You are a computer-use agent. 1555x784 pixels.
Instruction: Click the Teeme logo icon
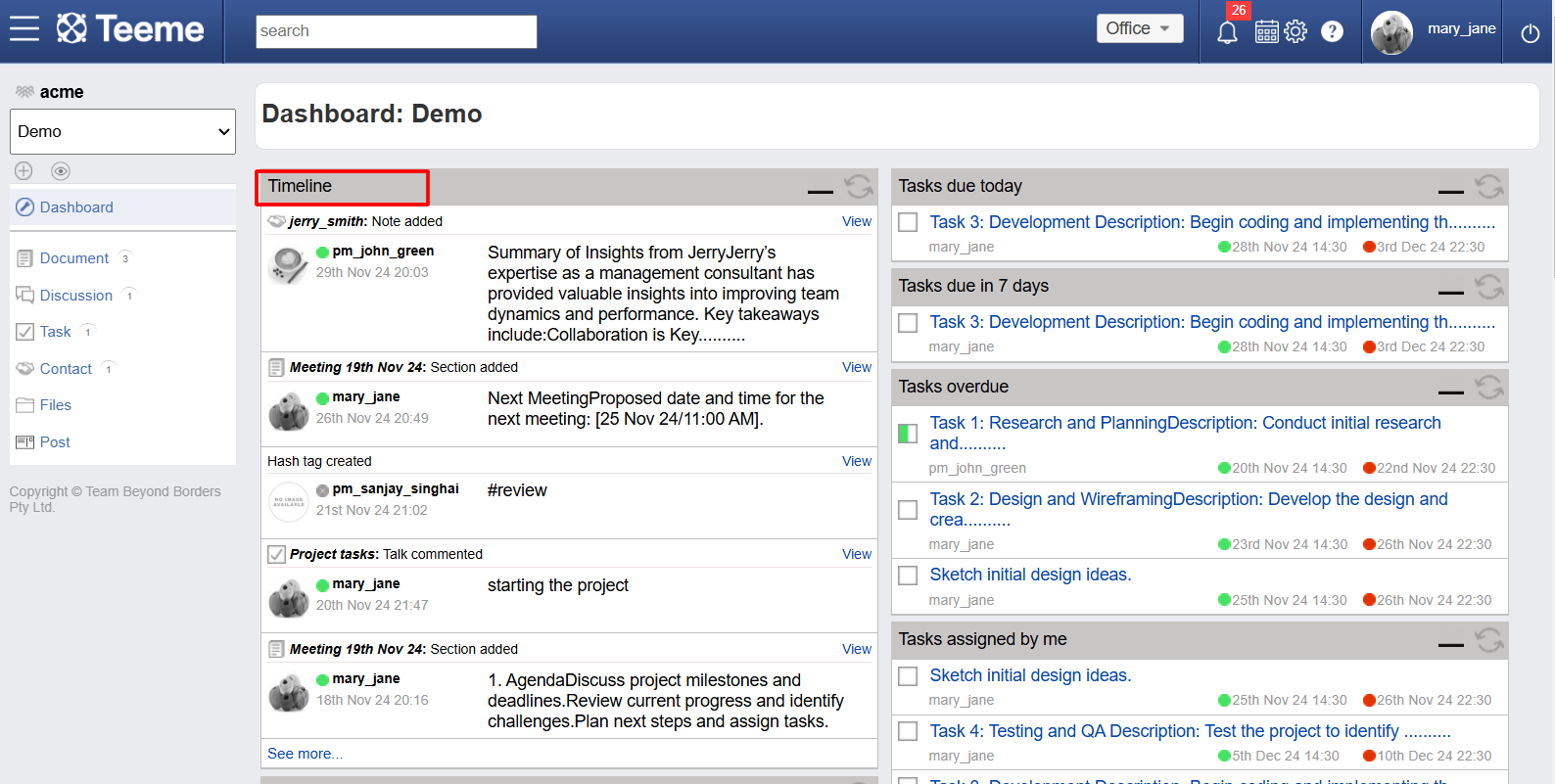tap(71, 28)
